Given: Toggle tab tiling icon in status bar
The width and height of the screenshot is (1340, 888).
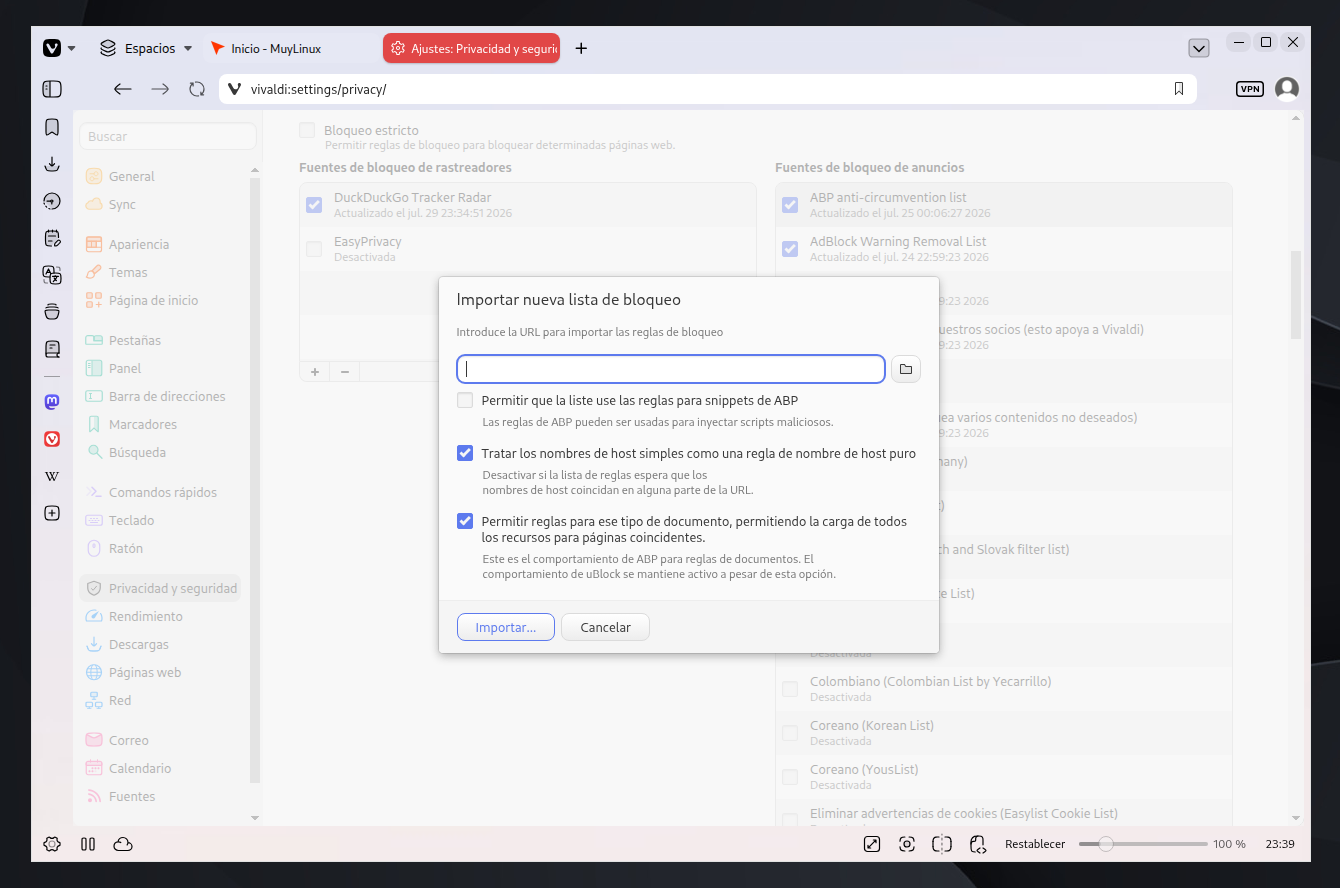Looking at the screenshot, I should coord(942,844).
